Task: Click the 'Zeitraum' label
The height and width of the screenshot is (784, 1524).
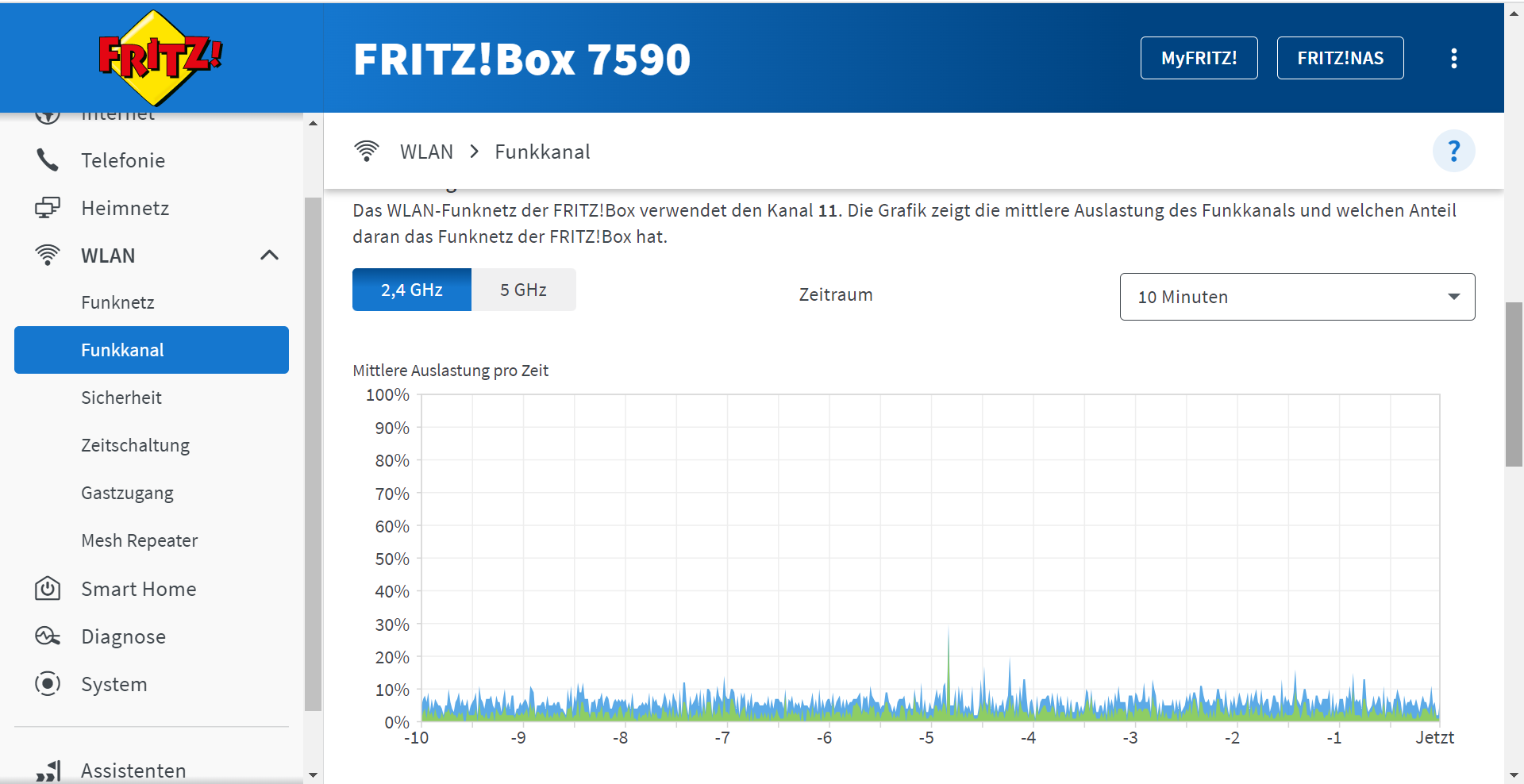Action: 836,294
